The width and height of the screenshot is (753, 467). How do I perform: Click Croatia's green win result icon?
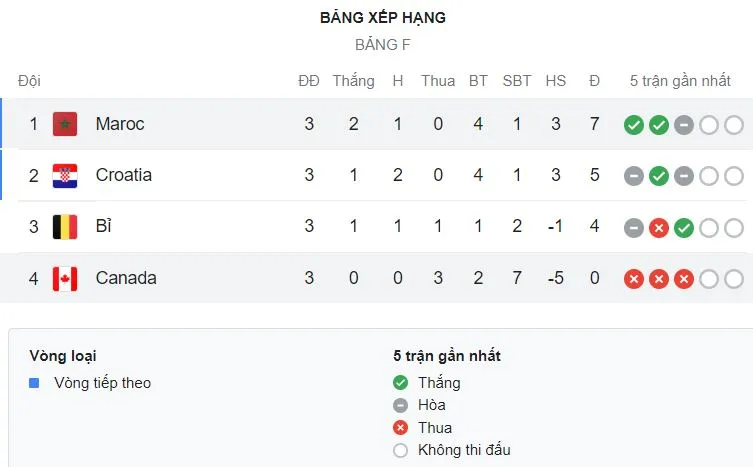pos(658,176)
